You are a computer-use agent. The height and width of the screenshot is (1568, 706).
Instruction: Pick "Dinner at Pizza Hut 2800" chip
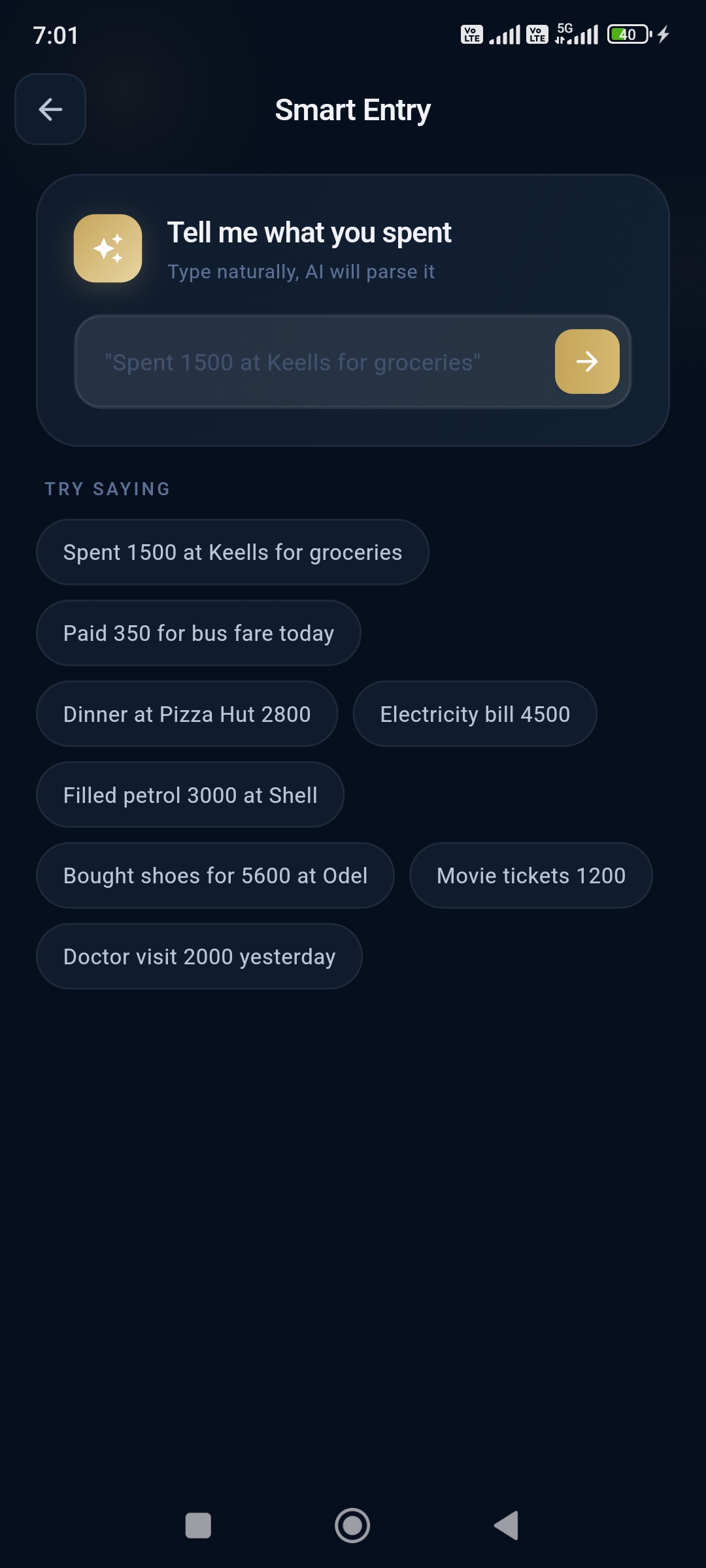(187, 714)
